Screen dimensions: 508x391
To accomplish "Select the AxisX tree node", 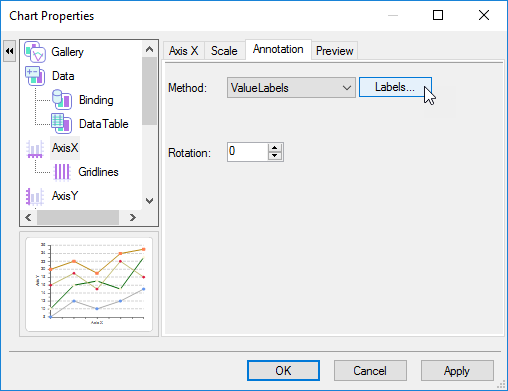I will [x=65, y=148].
